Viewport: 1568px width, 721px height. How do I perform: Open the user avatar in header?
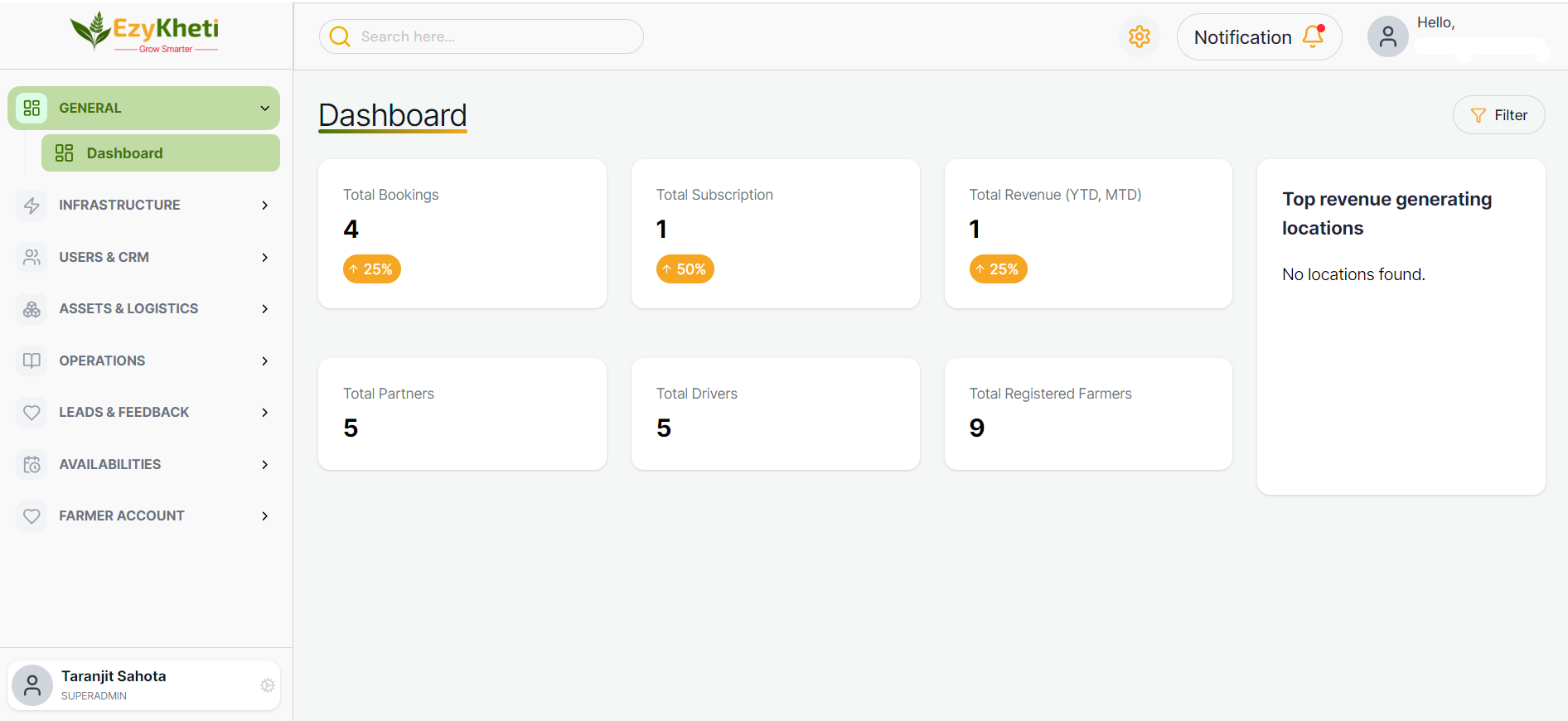1387,36
